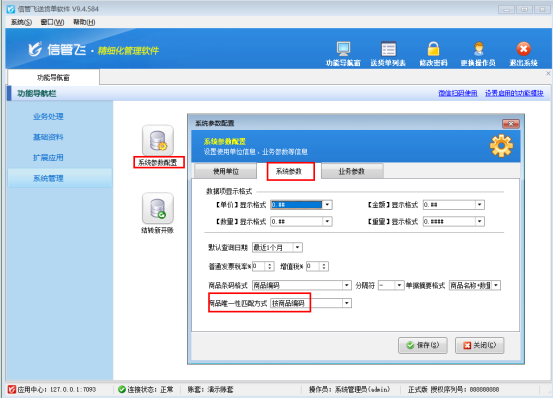553x399 pixels.
Task: Open the 系统(S) menu
Action: (21, 22)
